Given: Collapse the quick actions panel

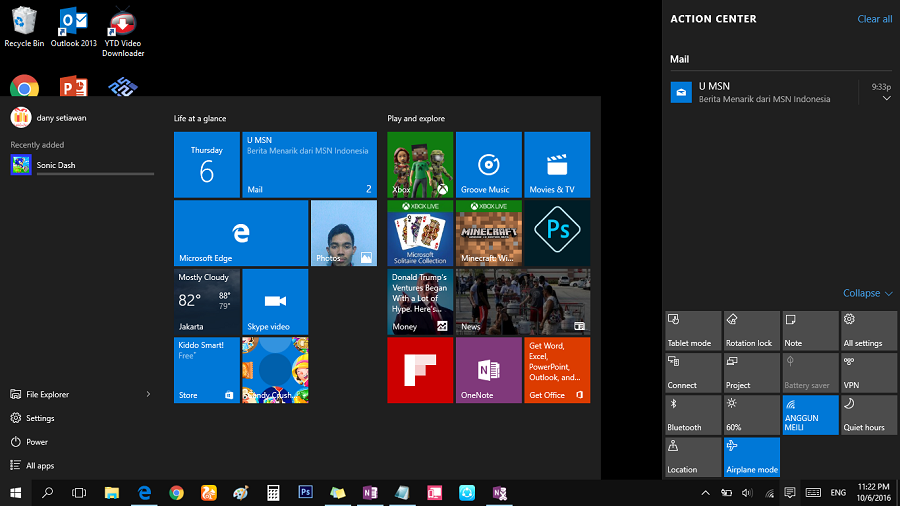Looking at the screenshot, I should (x=867, y=293).
